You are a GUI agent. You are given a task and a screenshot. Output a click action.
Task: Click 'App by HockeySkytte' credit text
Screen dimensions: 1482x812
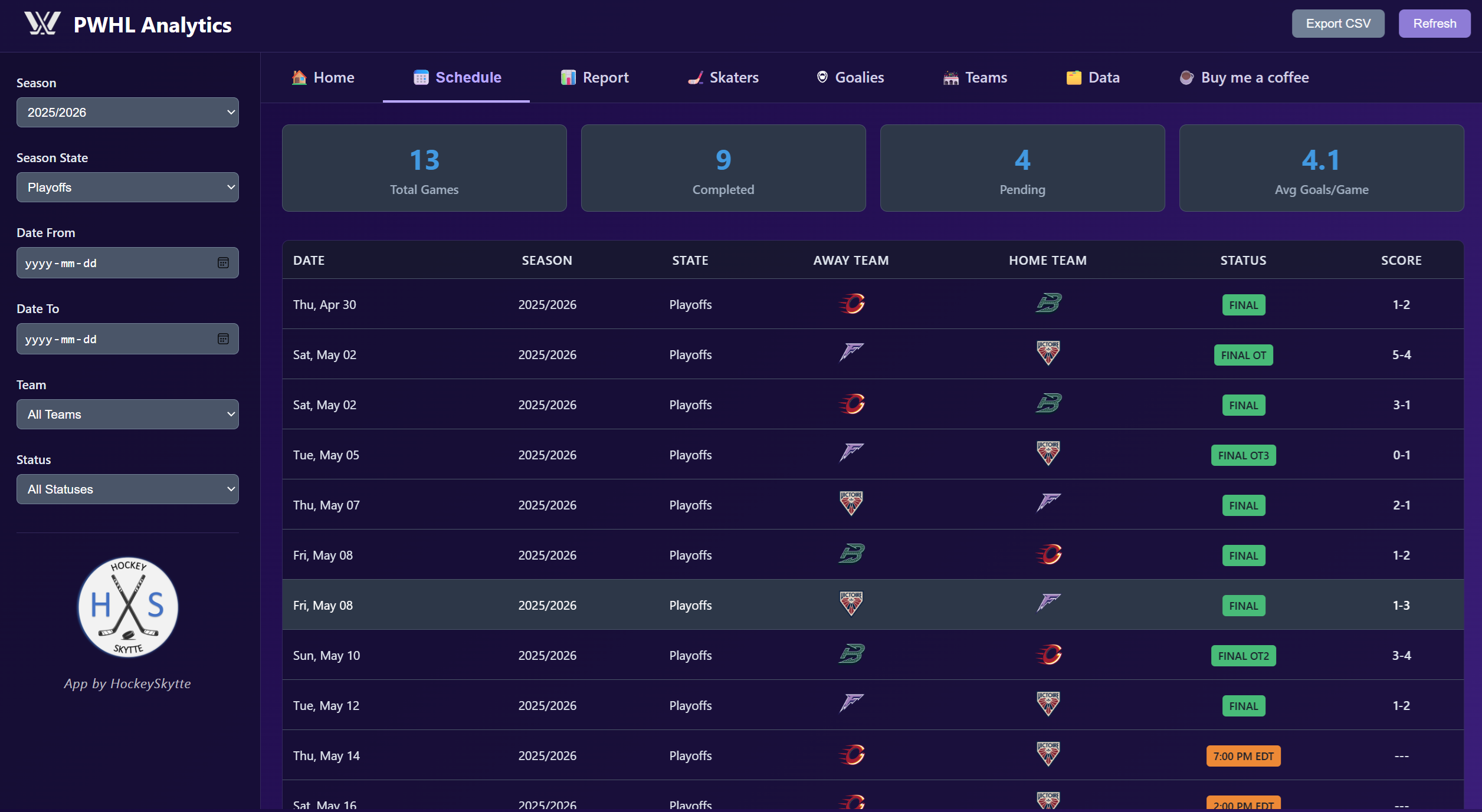(x=127, y=683)
